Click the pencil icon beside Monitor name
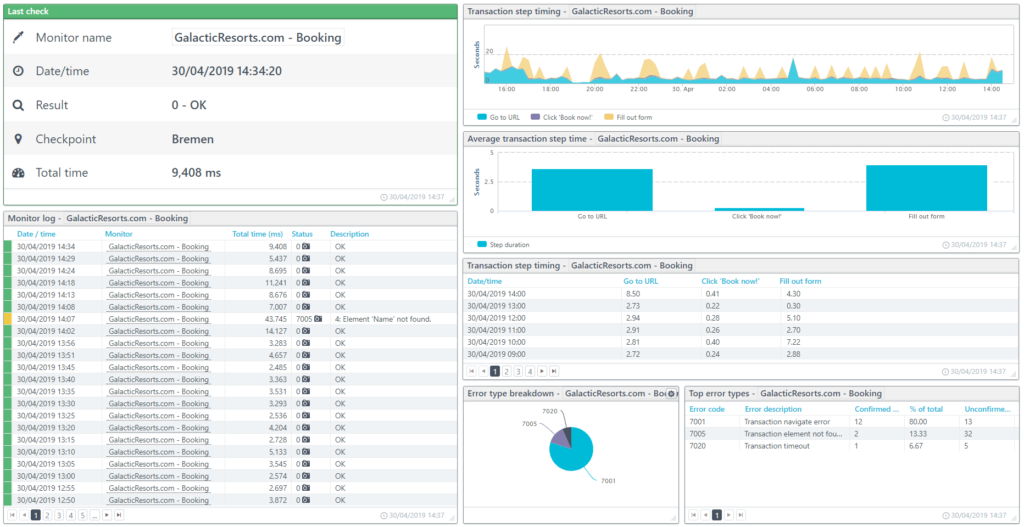This screenshot has width=1024, height=527. (18, 38)
